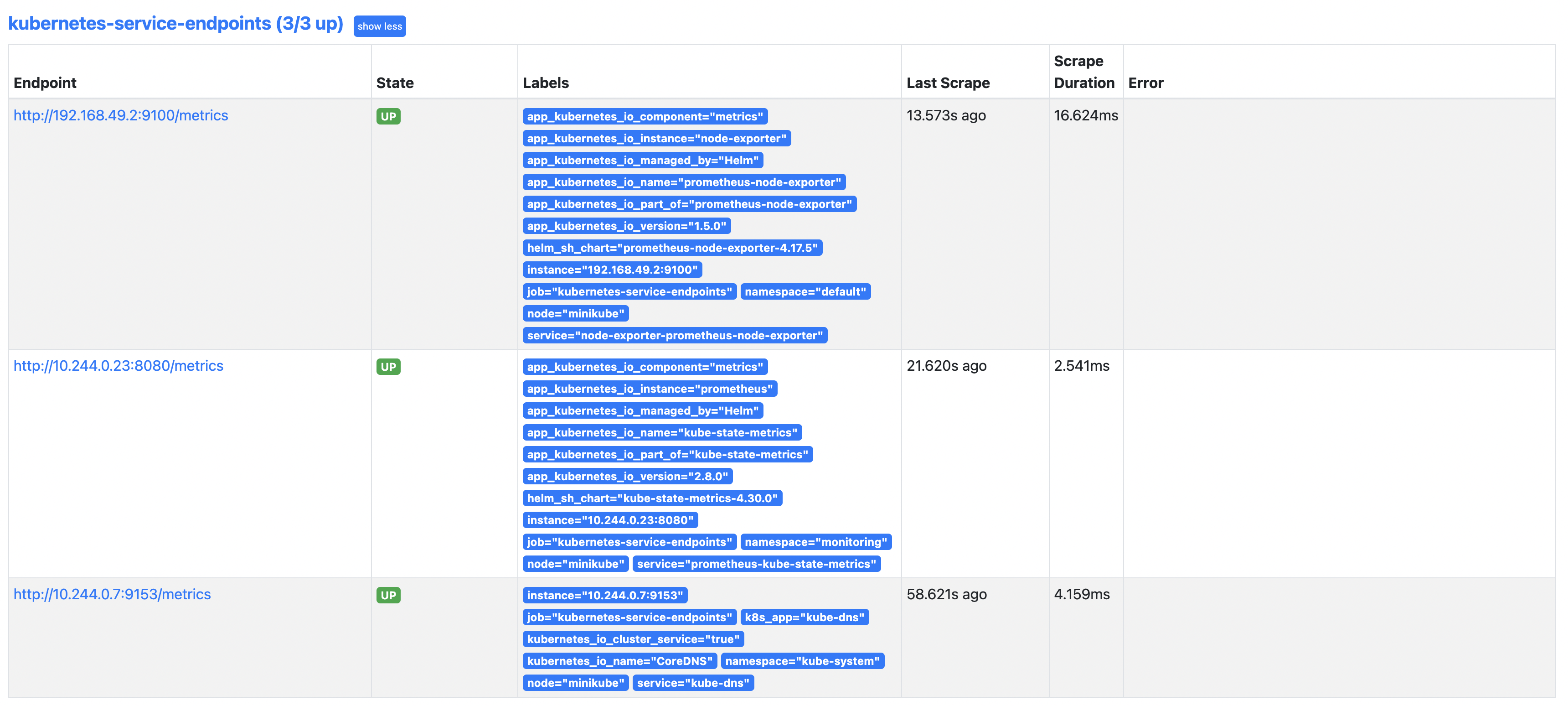
Task: Open http://10.244.0.7:9153/metrics endpoint
Action: pyautogui.click(x=112, y=594)
